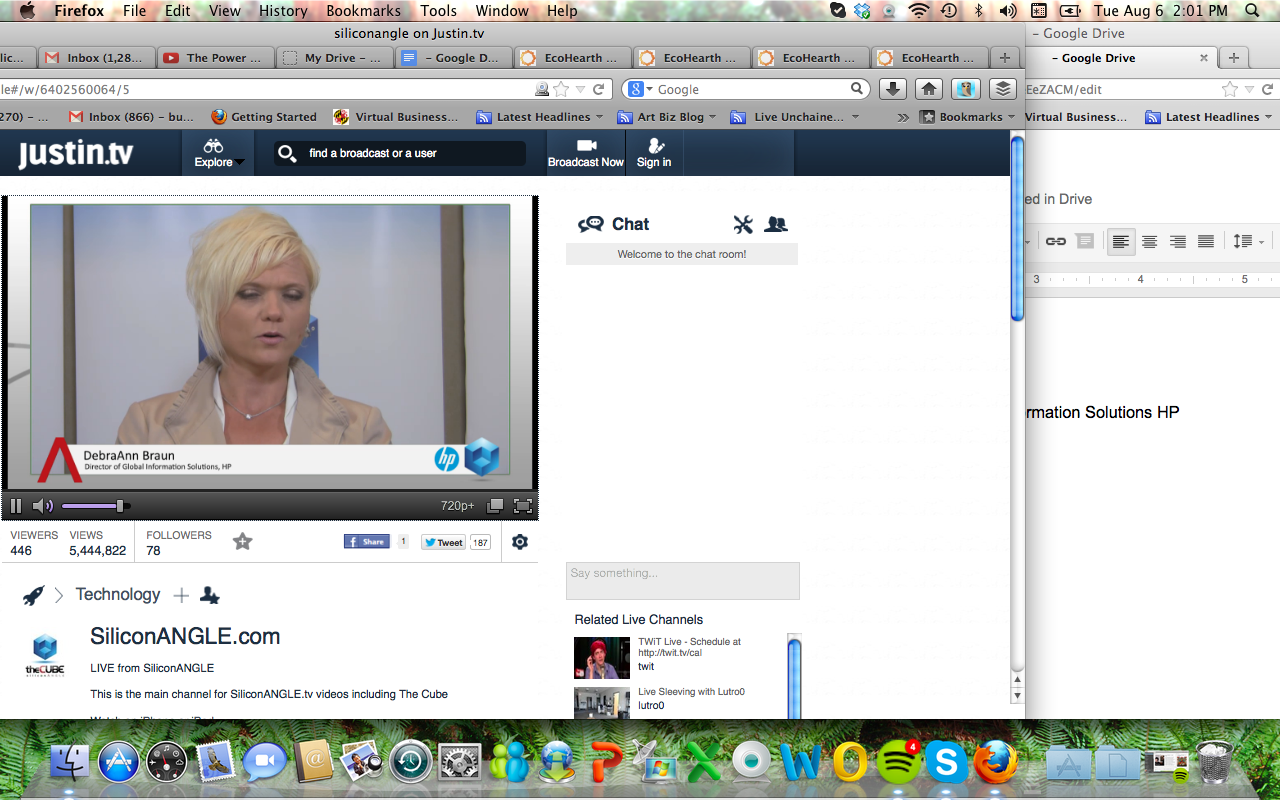Viewport: 1280px width, 800px height.
Task: Click the add-friend icon near Technology
Action: 210,595
